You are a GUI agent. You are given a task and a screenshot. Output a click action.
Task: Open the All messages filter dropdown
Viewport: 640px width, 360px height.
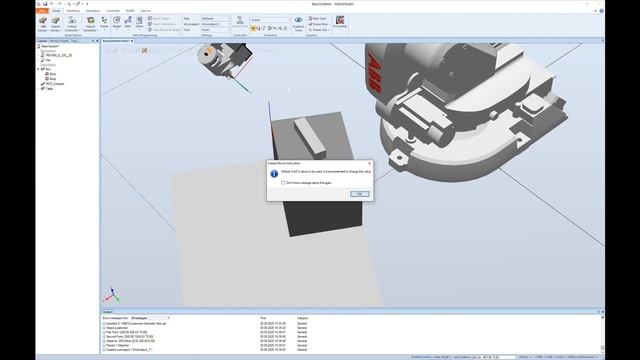click(150, 318)
